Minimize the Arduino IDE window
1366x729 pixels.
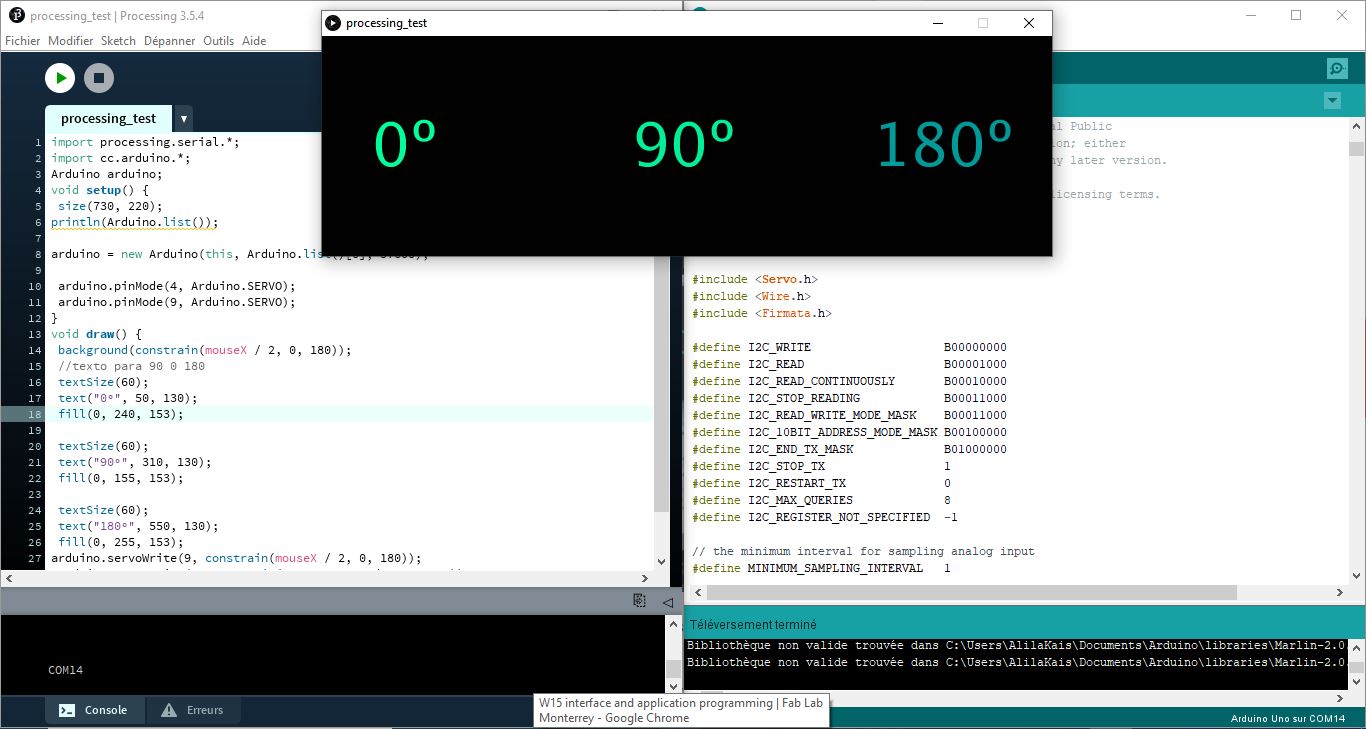pyautogui.click(x=1250, y=15)
